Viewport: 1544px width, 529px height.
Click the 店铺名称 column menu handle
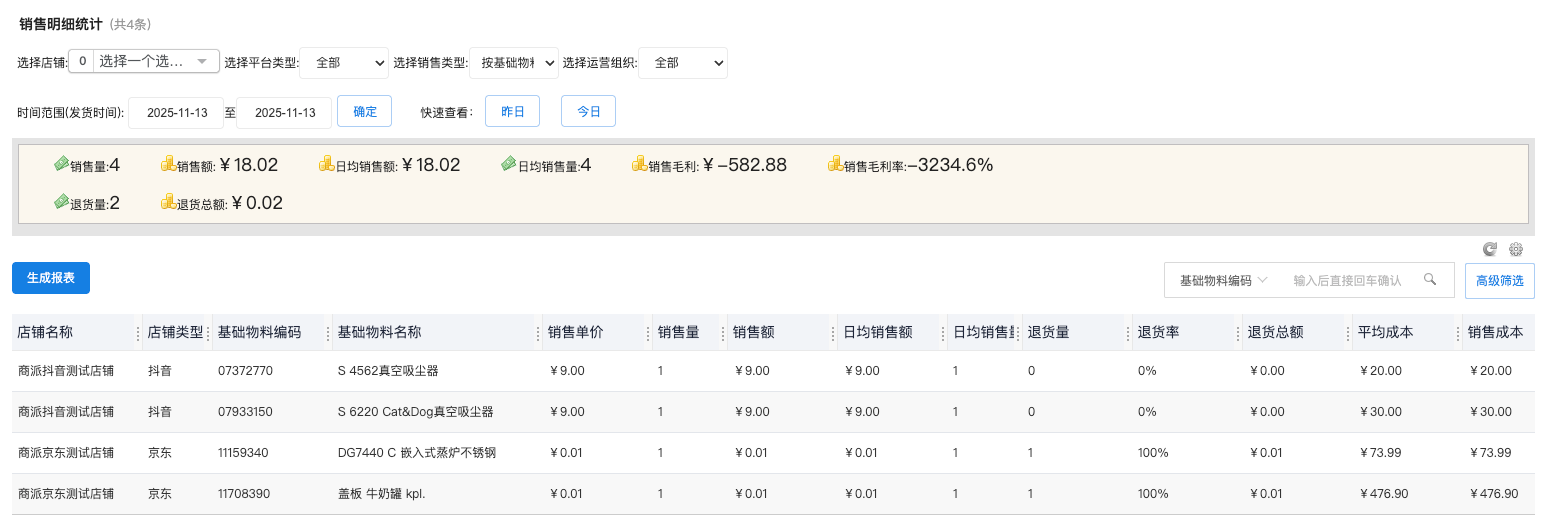tap(138, 333)
